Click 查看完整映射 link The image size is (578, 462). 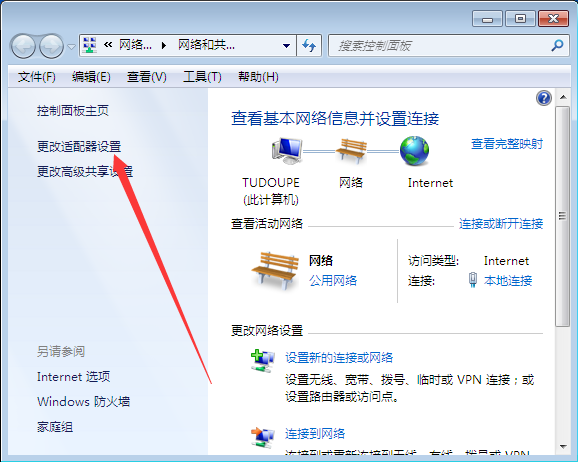(507, 144)
